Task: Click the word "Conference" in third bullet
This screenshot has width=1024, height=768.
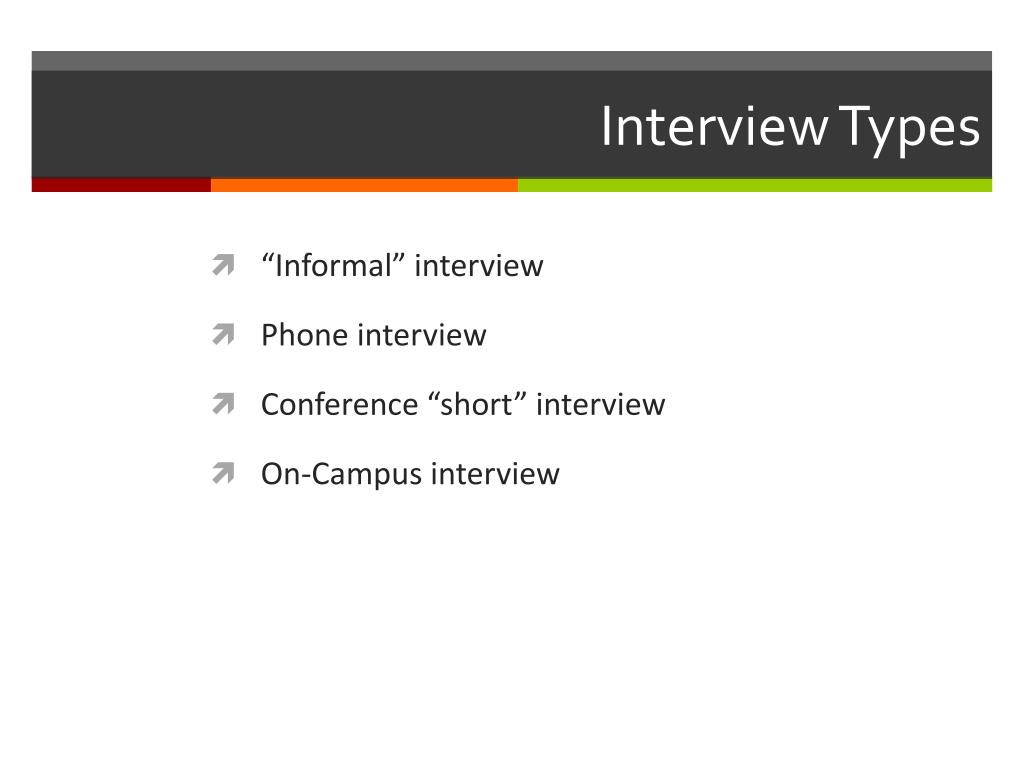Action: point(340,404)
